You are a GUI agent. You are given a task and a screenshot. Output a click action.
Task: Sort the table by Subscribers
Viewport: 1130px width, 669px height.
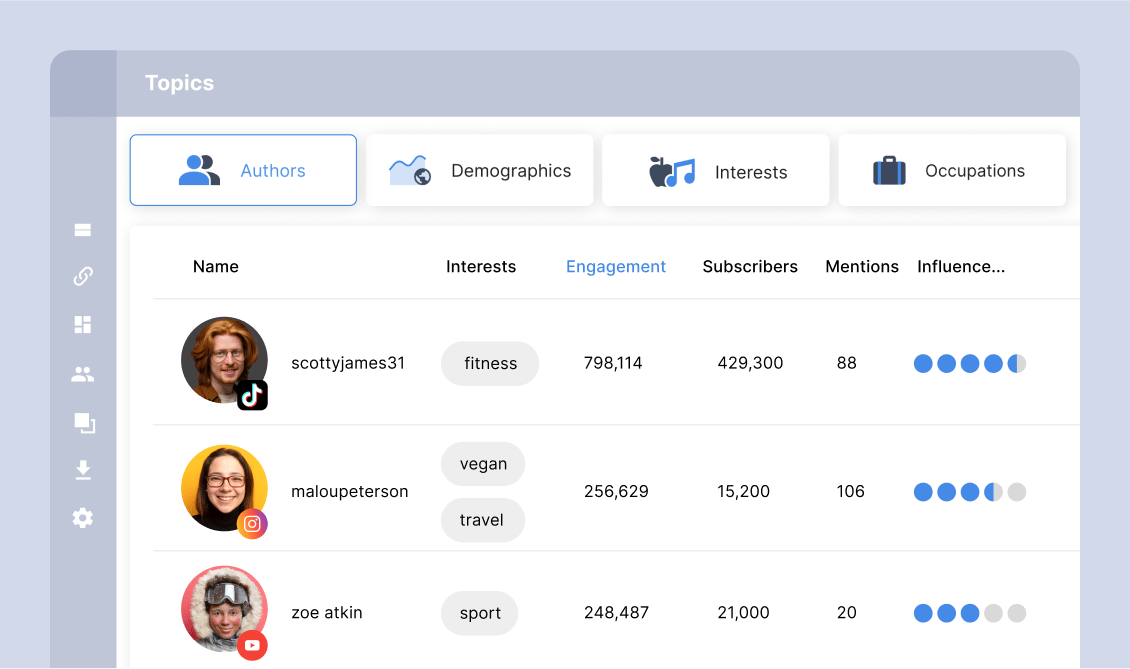point(750,266)
